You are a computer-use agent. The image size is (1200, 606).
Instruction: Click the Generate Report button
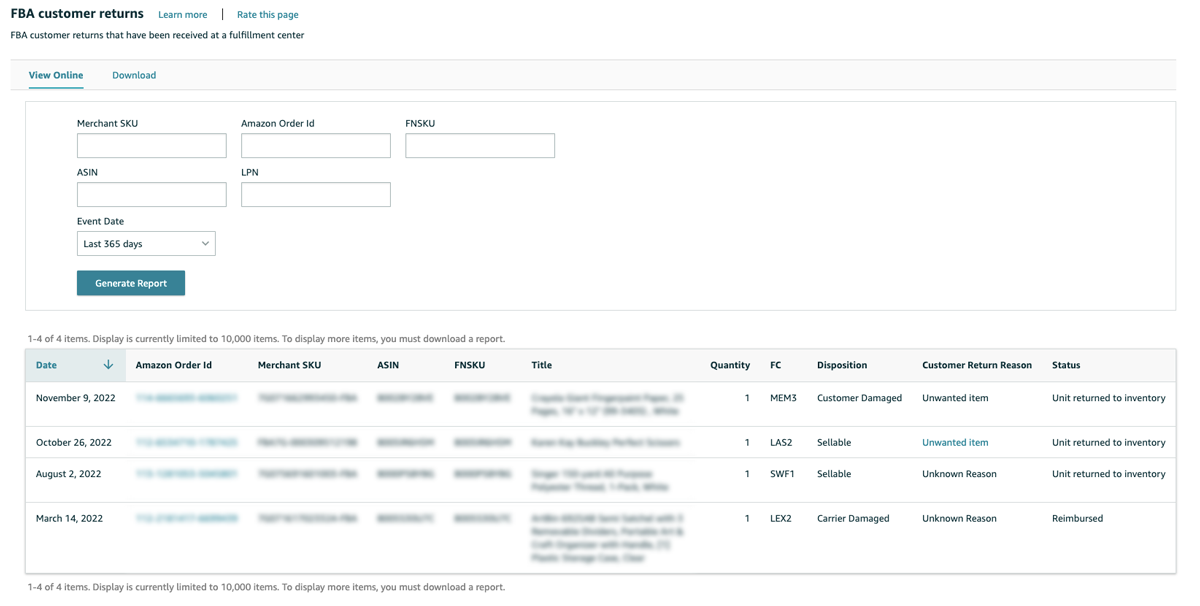point(131,283)
